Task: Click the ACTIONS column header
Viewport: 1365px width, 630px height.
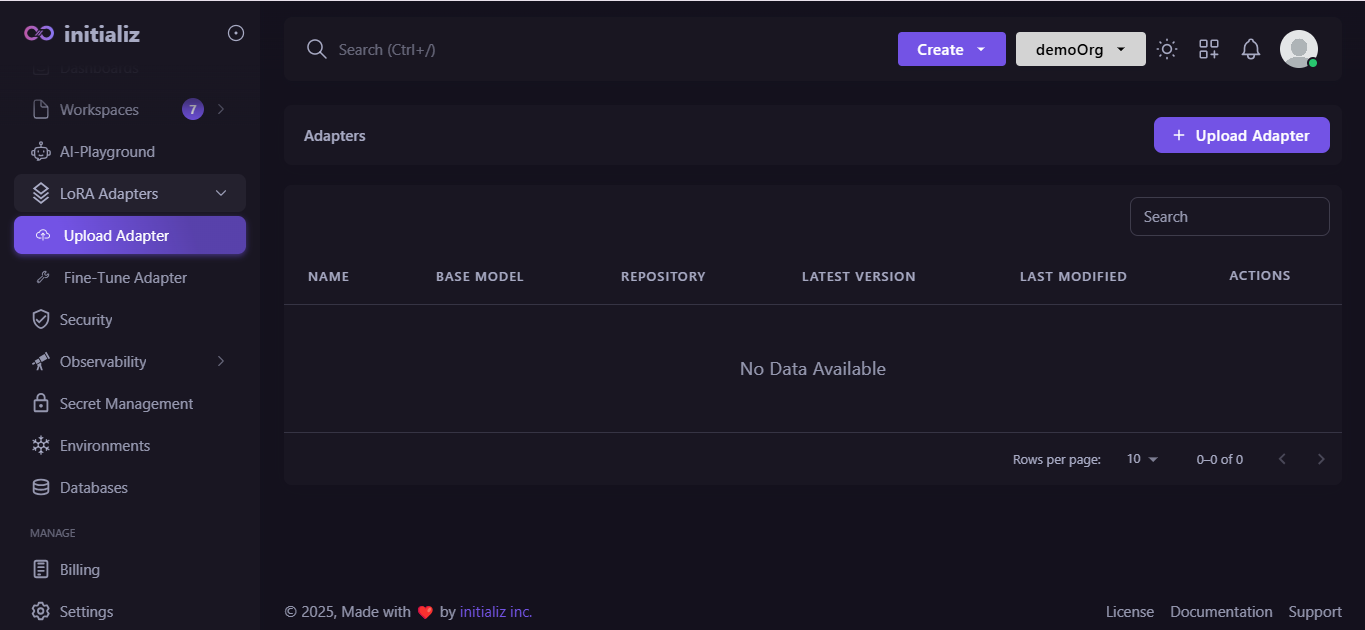Action: pos(1260,276)
